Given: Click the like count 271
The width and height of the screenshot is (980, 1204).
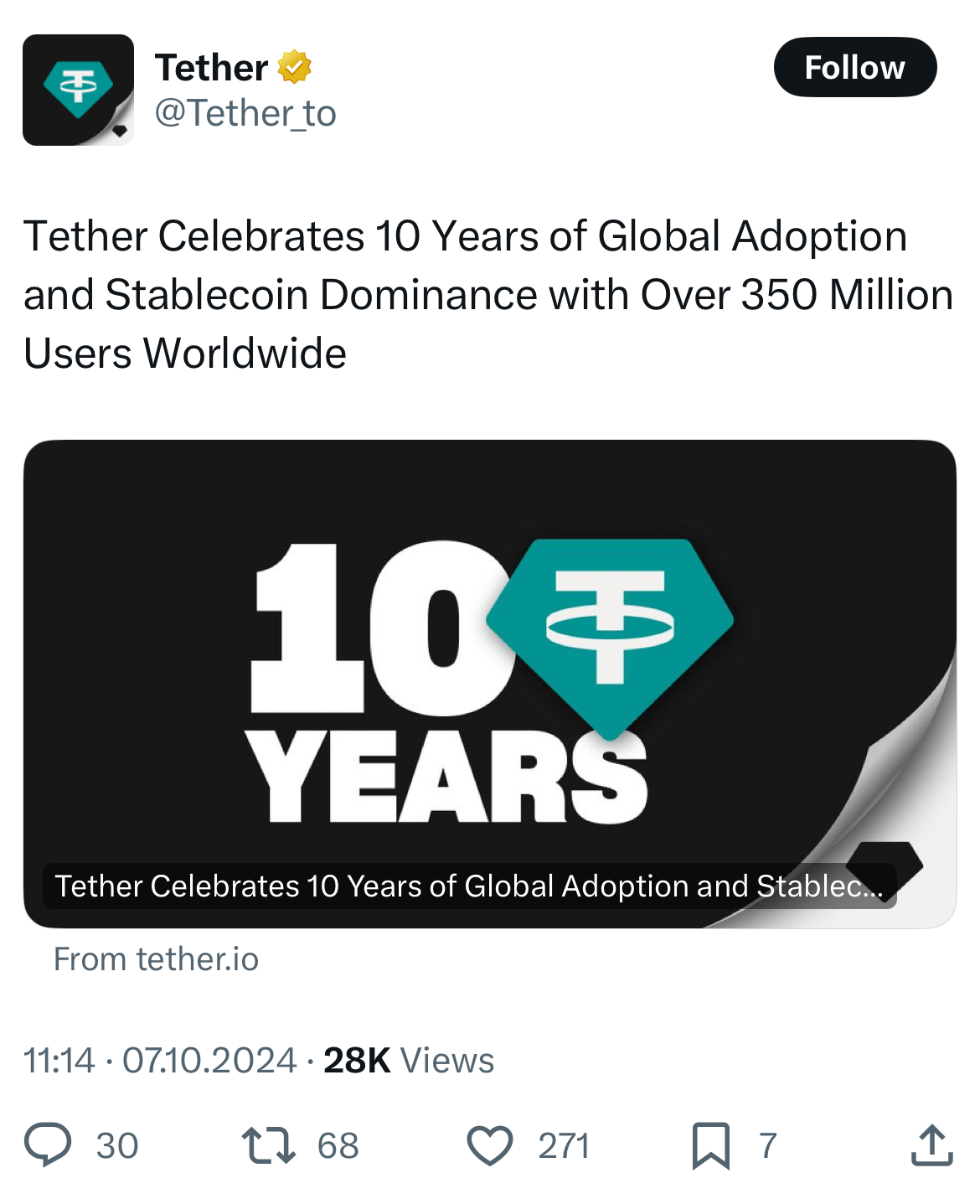Looking at the screenshot, I should pos(564,1145).
